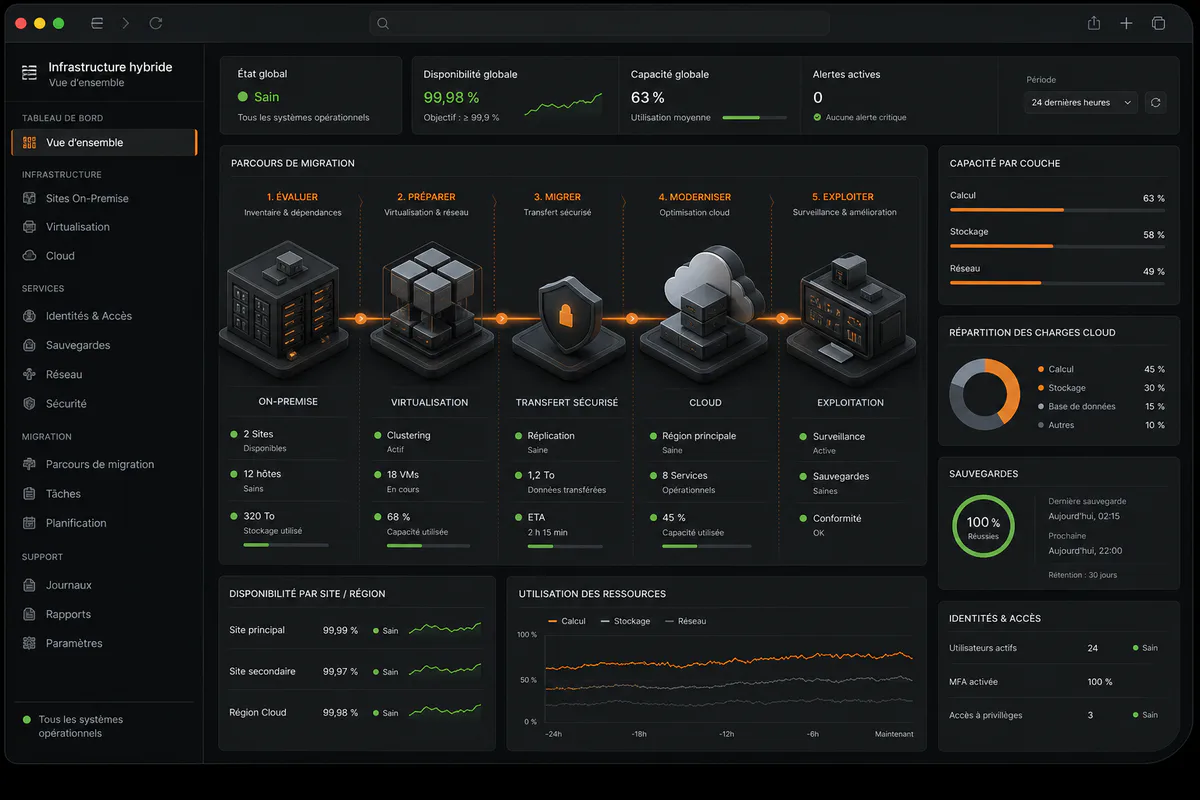Click the Sauvegardes sidebar icon
The image size is (1200, 800).
[29, 345]
